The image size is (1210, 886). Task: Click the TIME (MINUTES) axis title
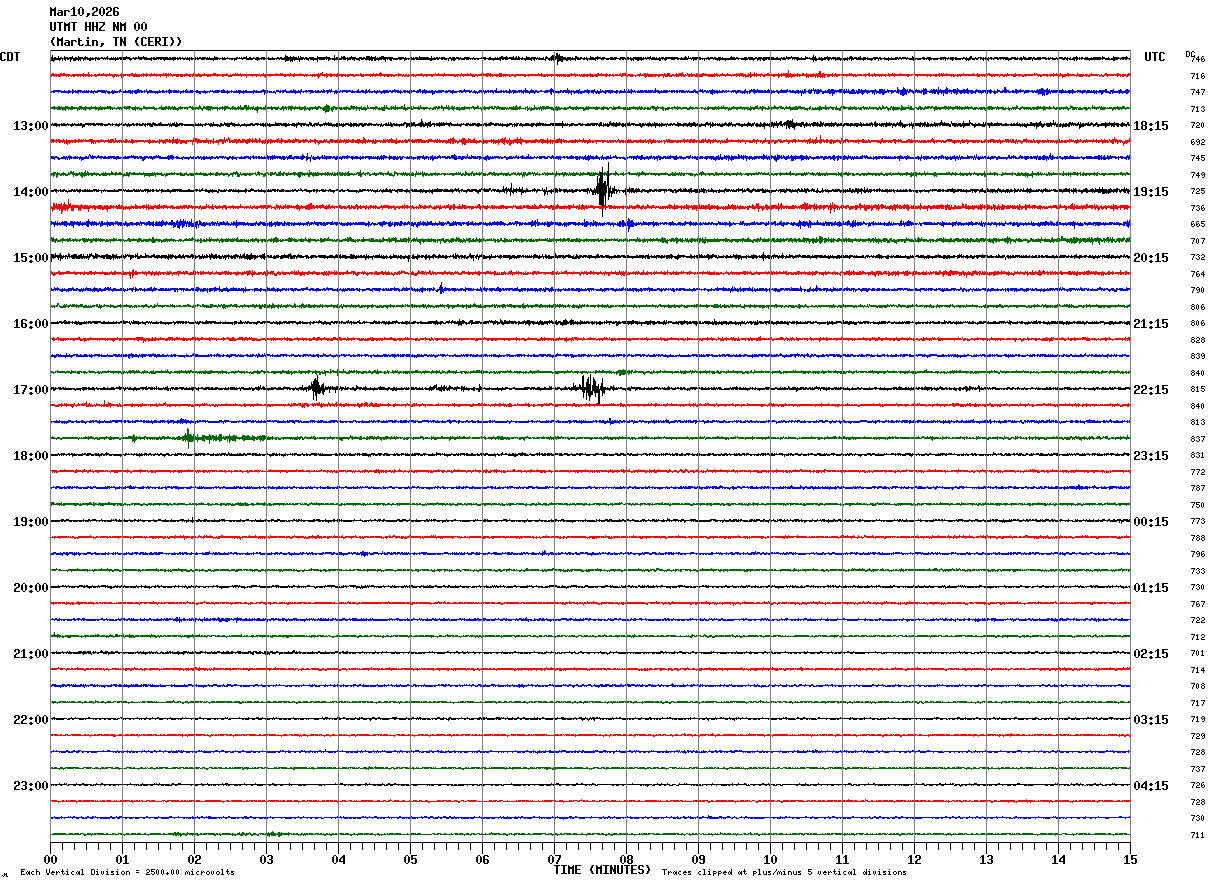click(x=602, y=870)
